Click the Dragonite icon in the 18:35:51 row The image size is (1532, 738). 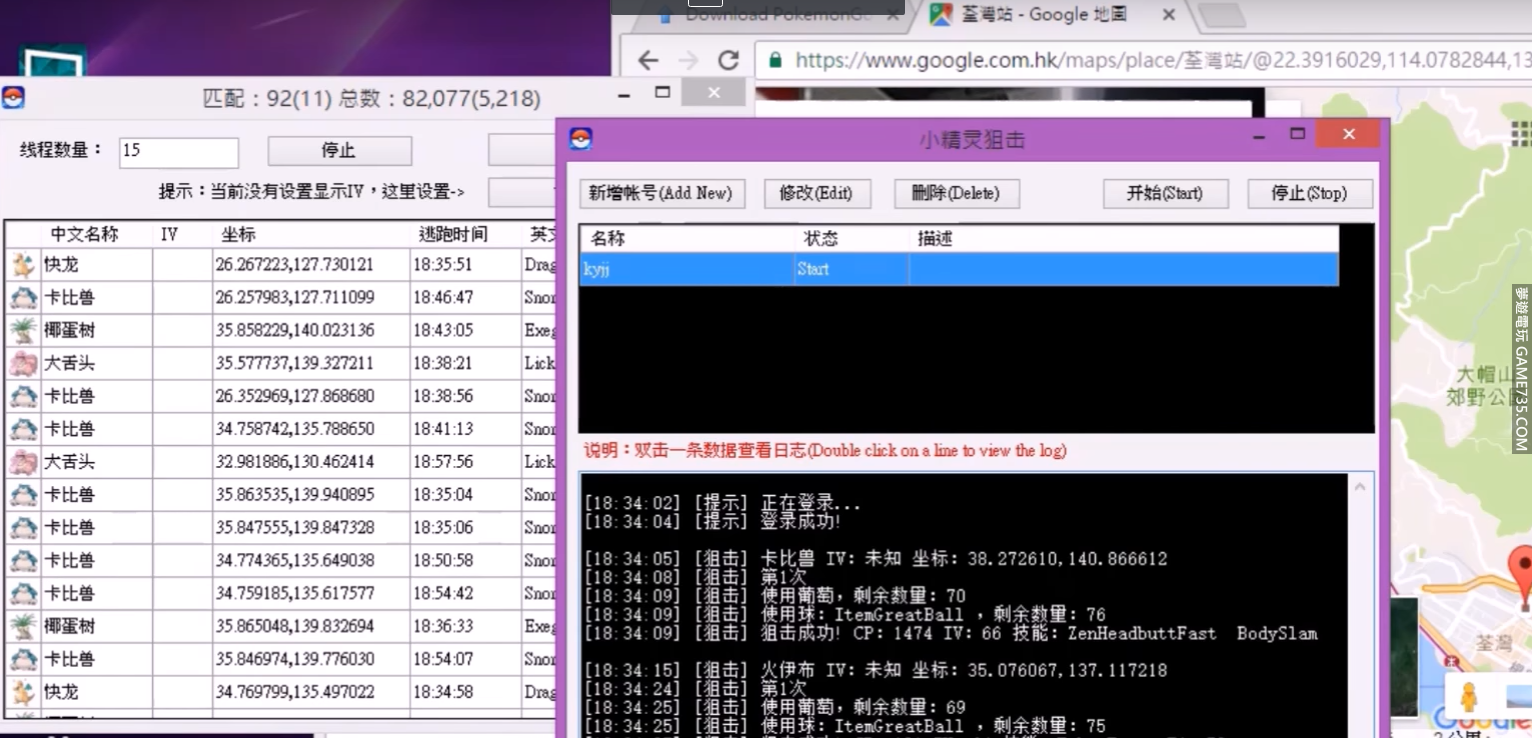[23, 265]
